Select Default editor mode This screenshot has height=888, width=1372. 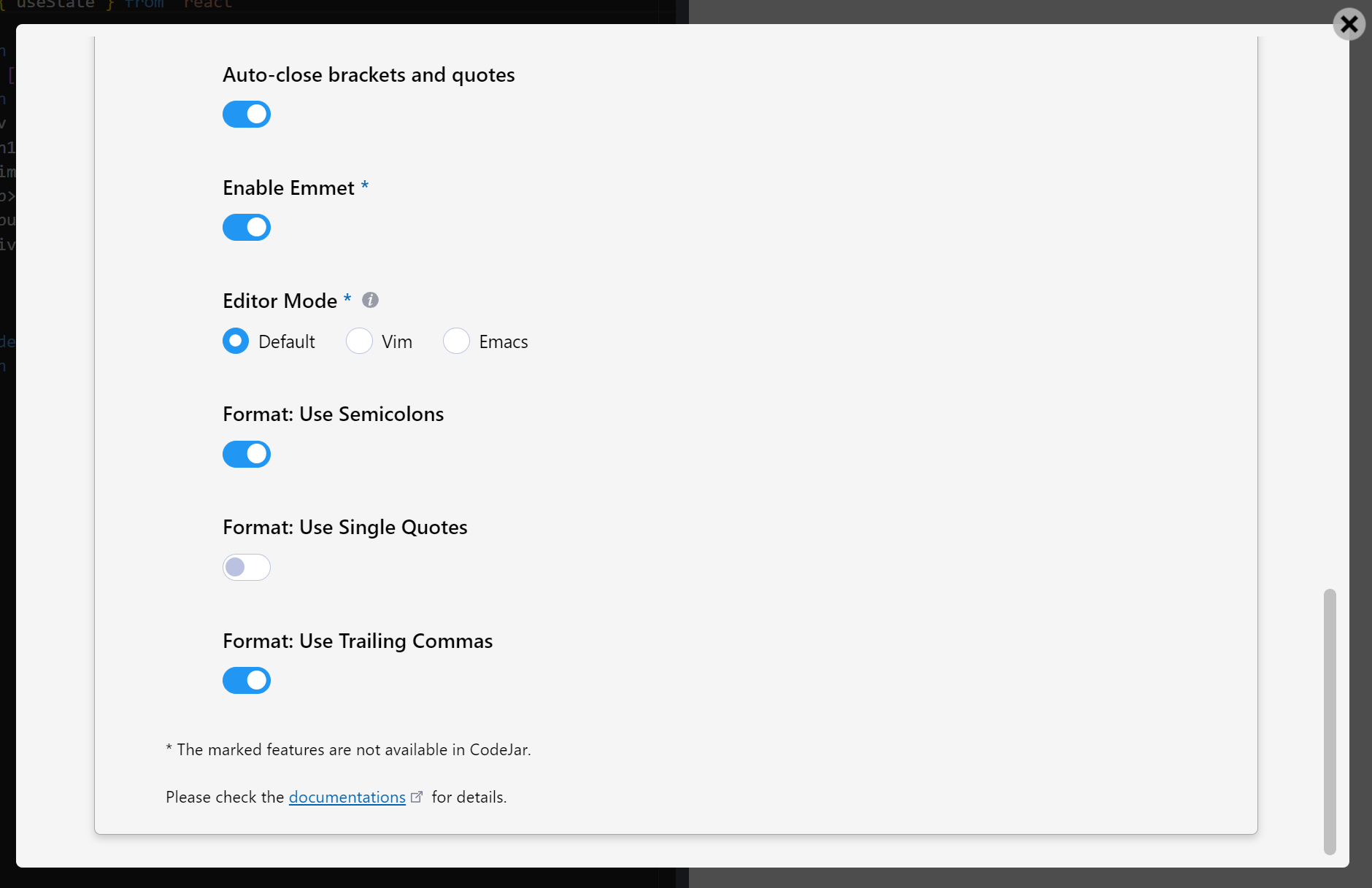click(x=235, y=341)
